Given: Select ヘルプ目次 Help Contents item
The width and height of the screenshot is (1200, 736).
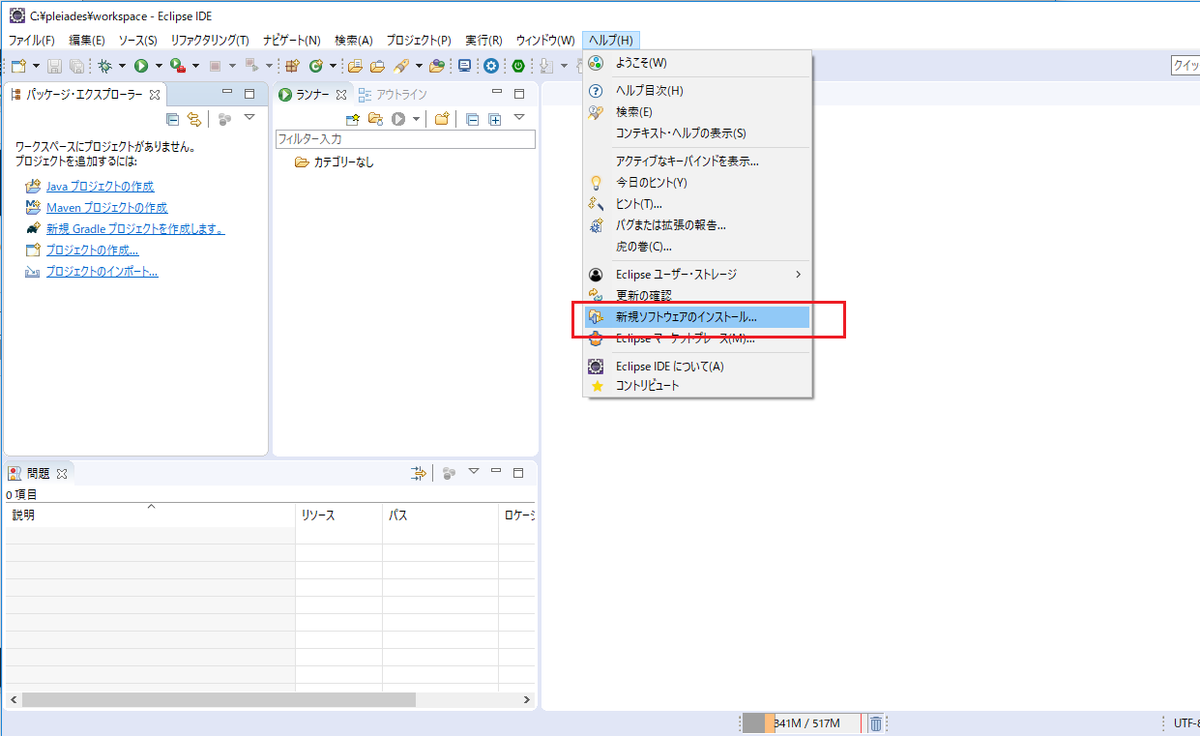Looking at the screenshot, I should coord(698,91).
